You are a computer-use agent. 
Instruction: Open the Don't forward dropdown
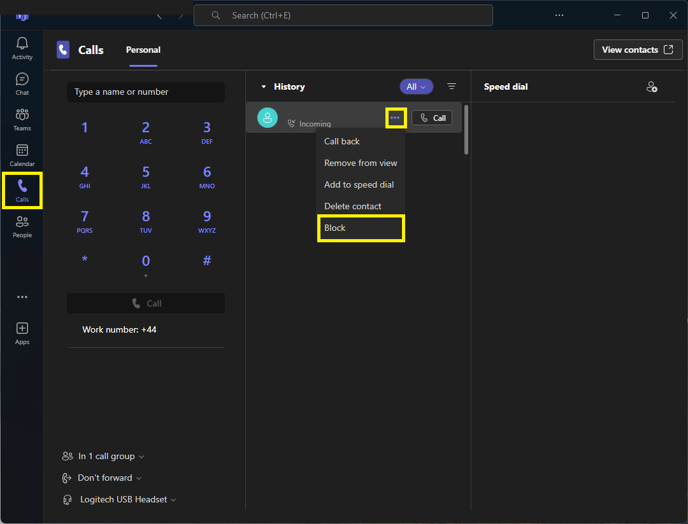point(102,478)
